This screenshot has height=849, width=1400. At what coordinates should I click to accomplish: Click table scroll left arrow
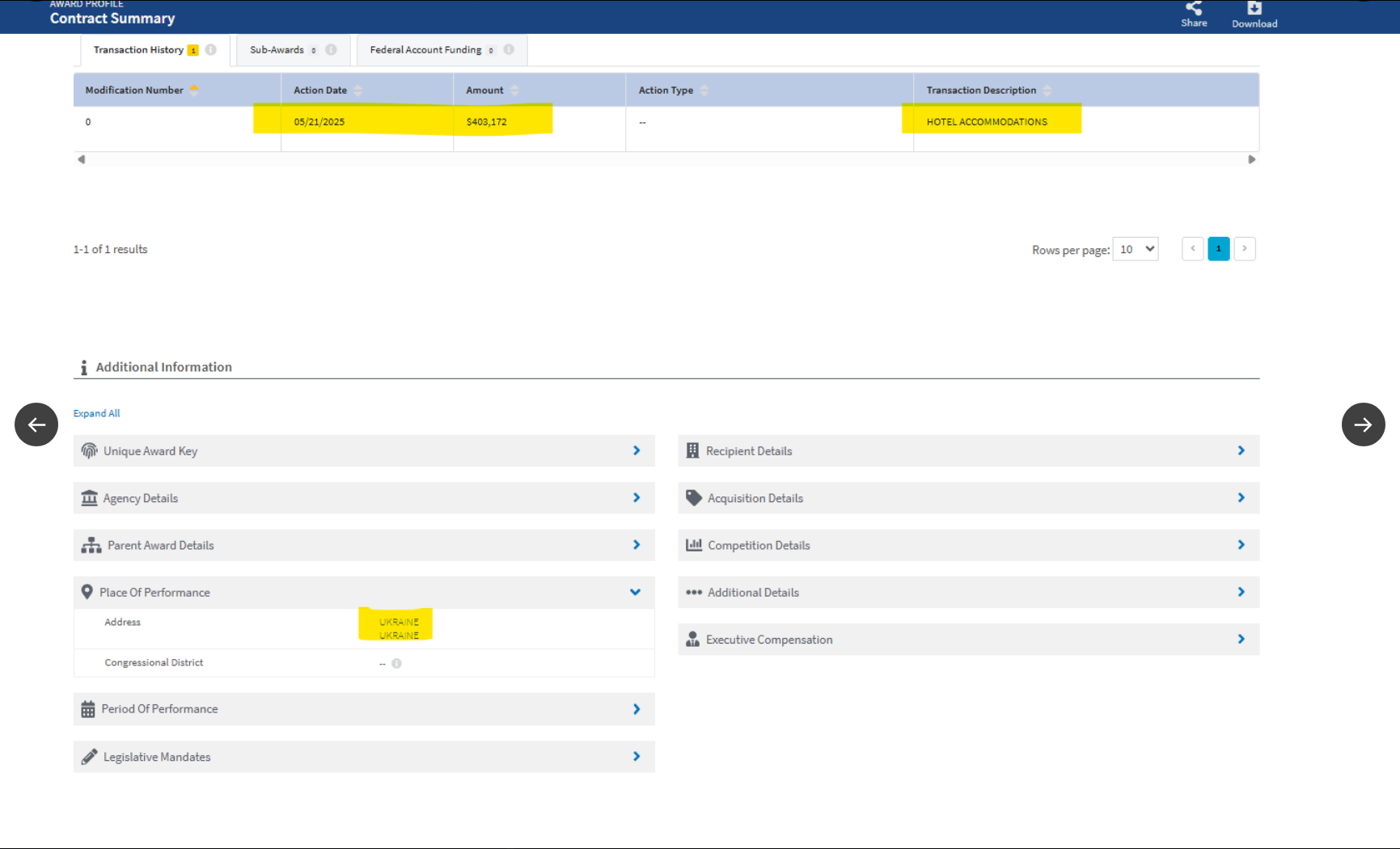coord(81,159)
